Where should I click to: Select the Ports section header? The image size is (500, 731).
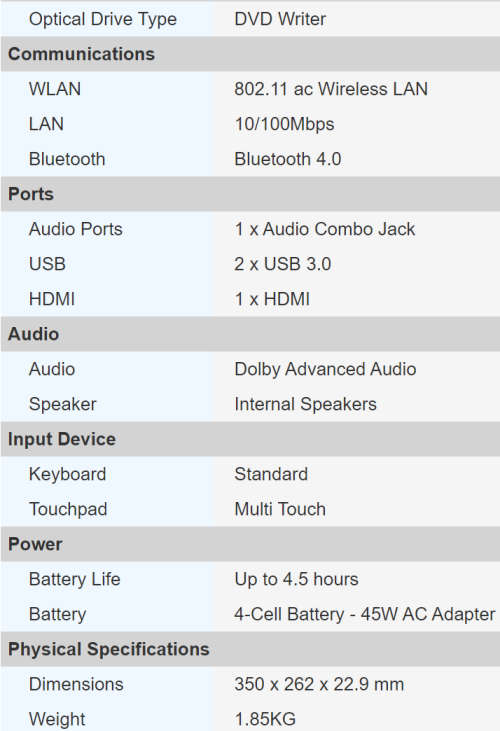pos(250,194)
